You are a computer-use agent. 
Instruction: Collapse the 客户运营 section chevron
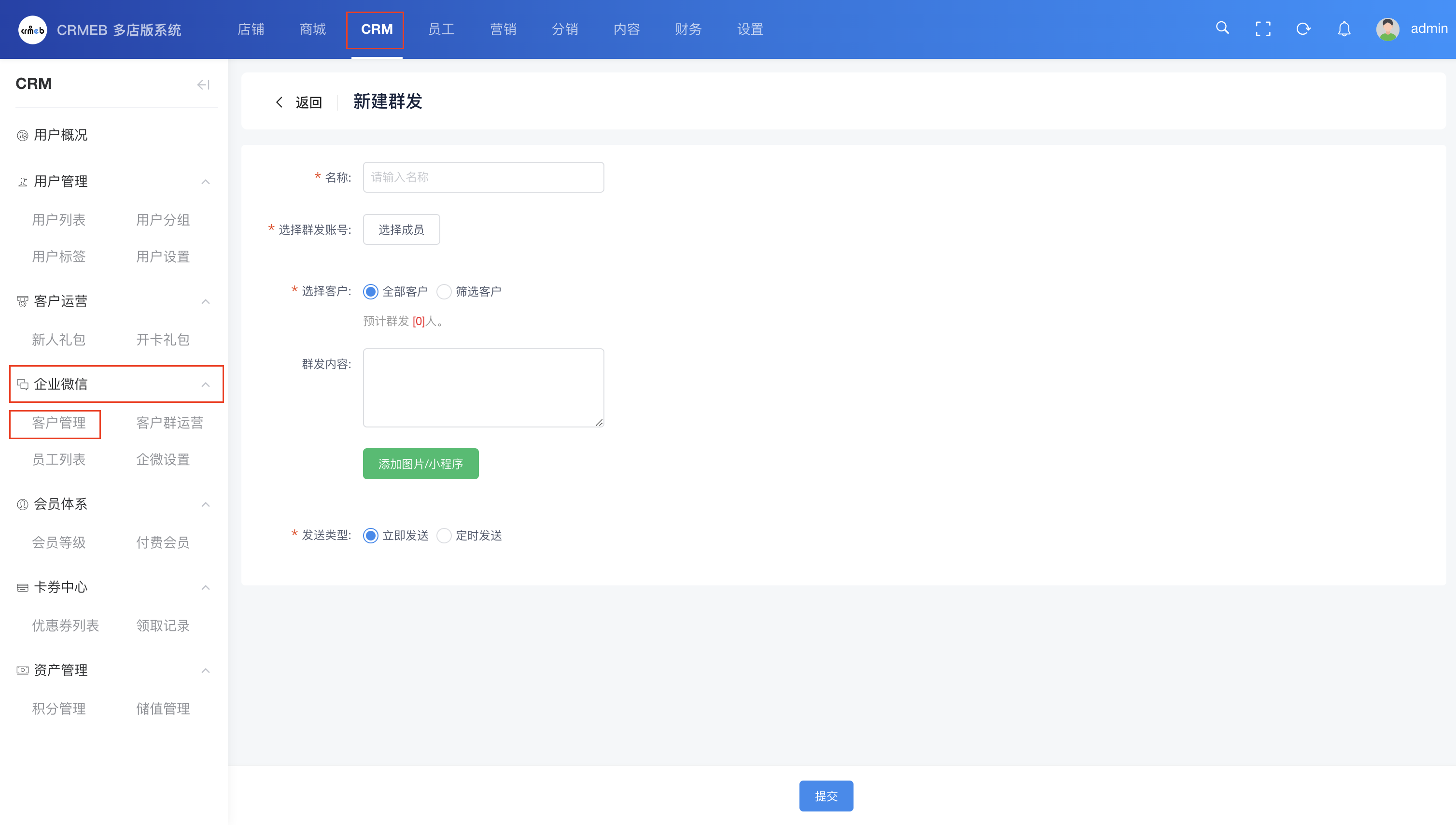point(206,301)
